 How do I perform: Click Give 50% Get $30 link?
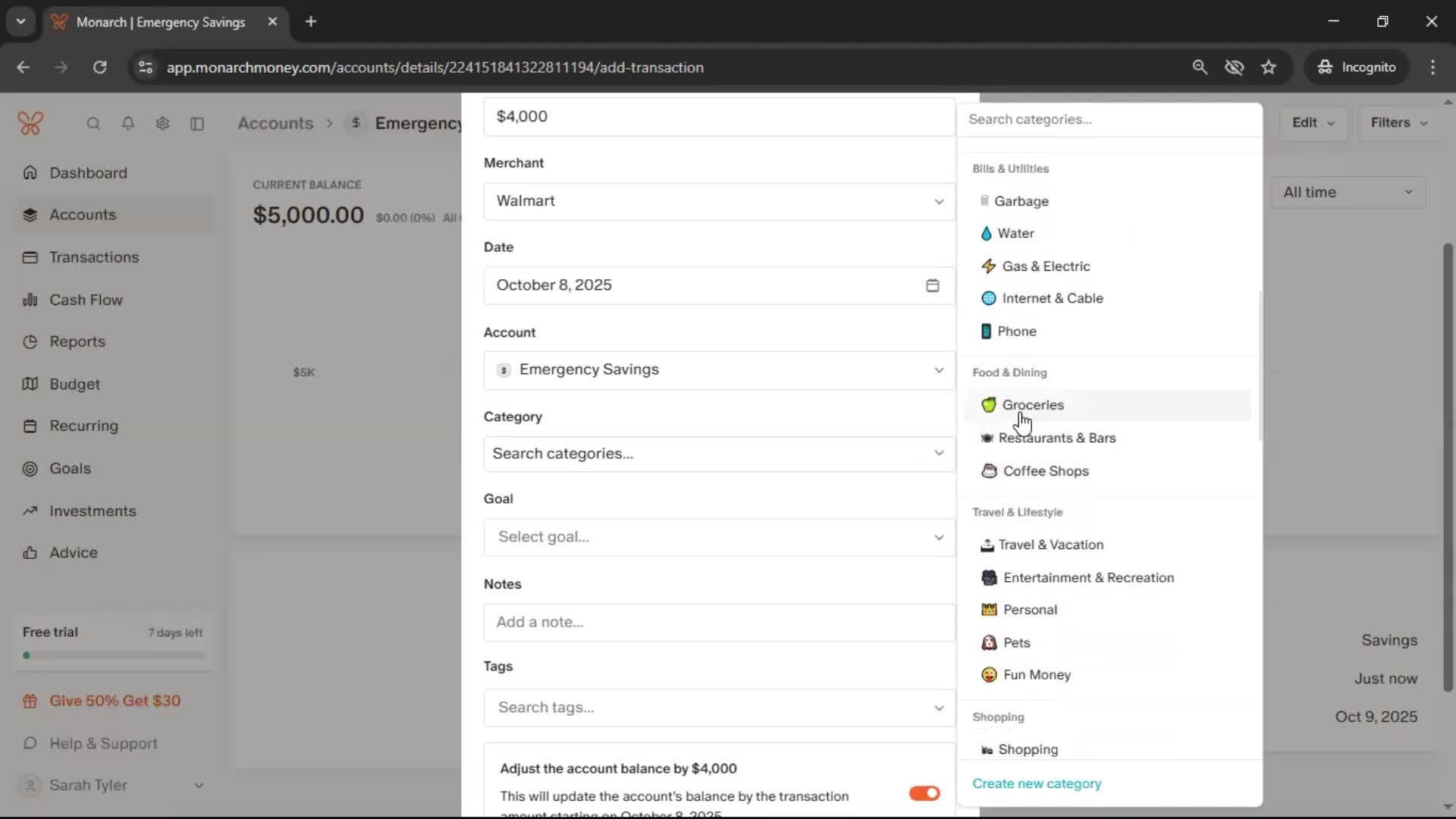115,701
